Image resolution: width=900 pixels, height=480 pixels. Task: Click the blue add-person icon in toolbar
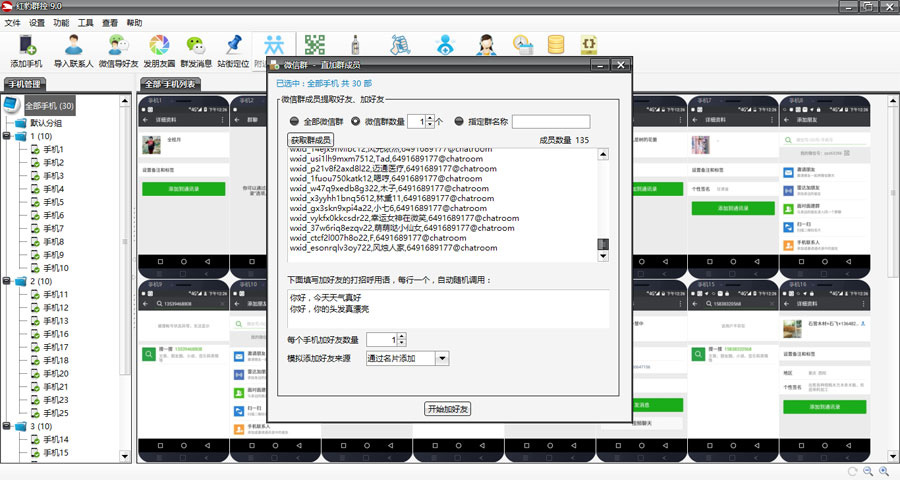point(445,45)
